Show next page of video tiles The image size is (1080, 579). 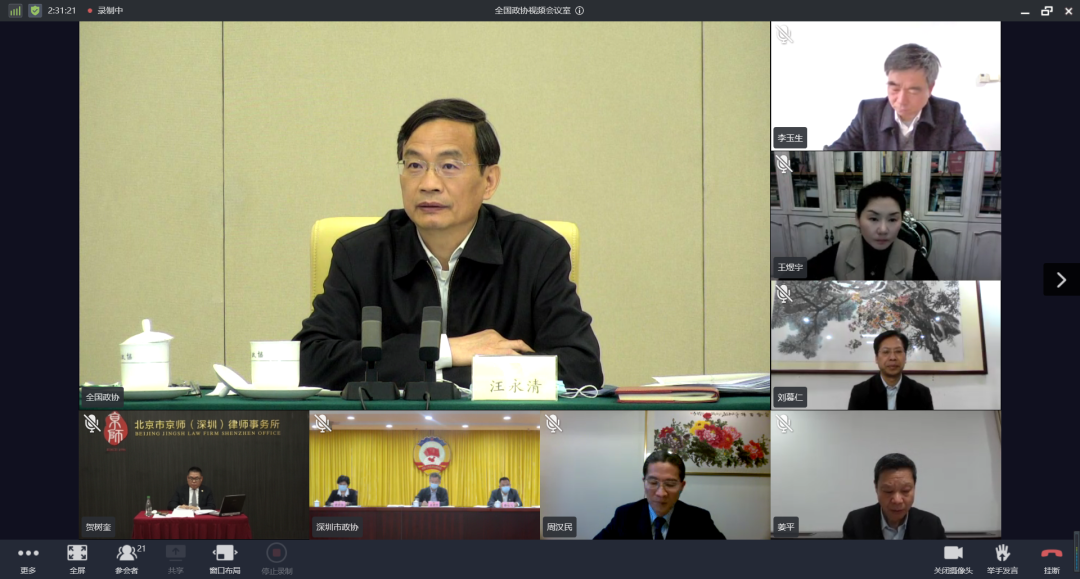click(1061, 280)
